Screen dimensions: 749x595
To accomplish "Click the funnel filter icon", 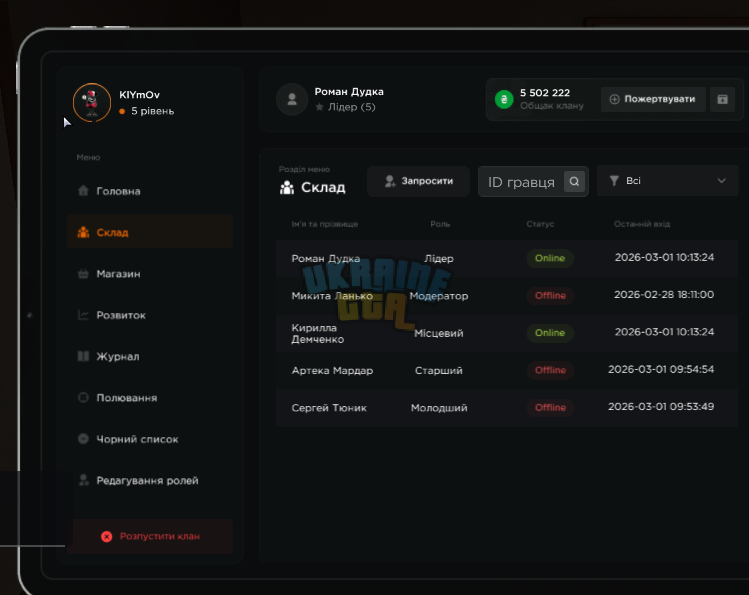I will click(x=614, y=181).
